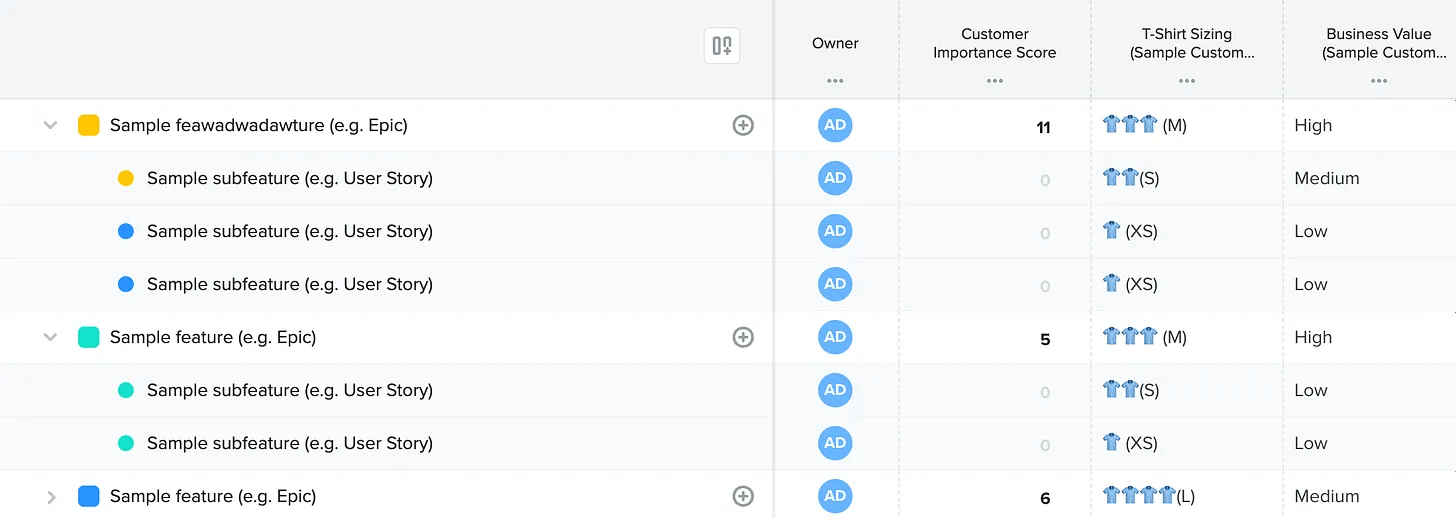Change blue status square of Sample feature
The width and height of the screenshot is (1456, 518).
tap(89, 496)
